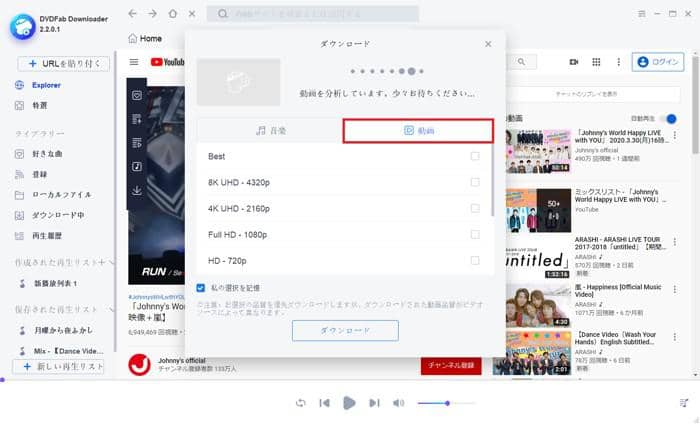Viewport: 700px width, 424px height.
Task: Click the YouTube create video camera icon
Action: pos(574,62)
